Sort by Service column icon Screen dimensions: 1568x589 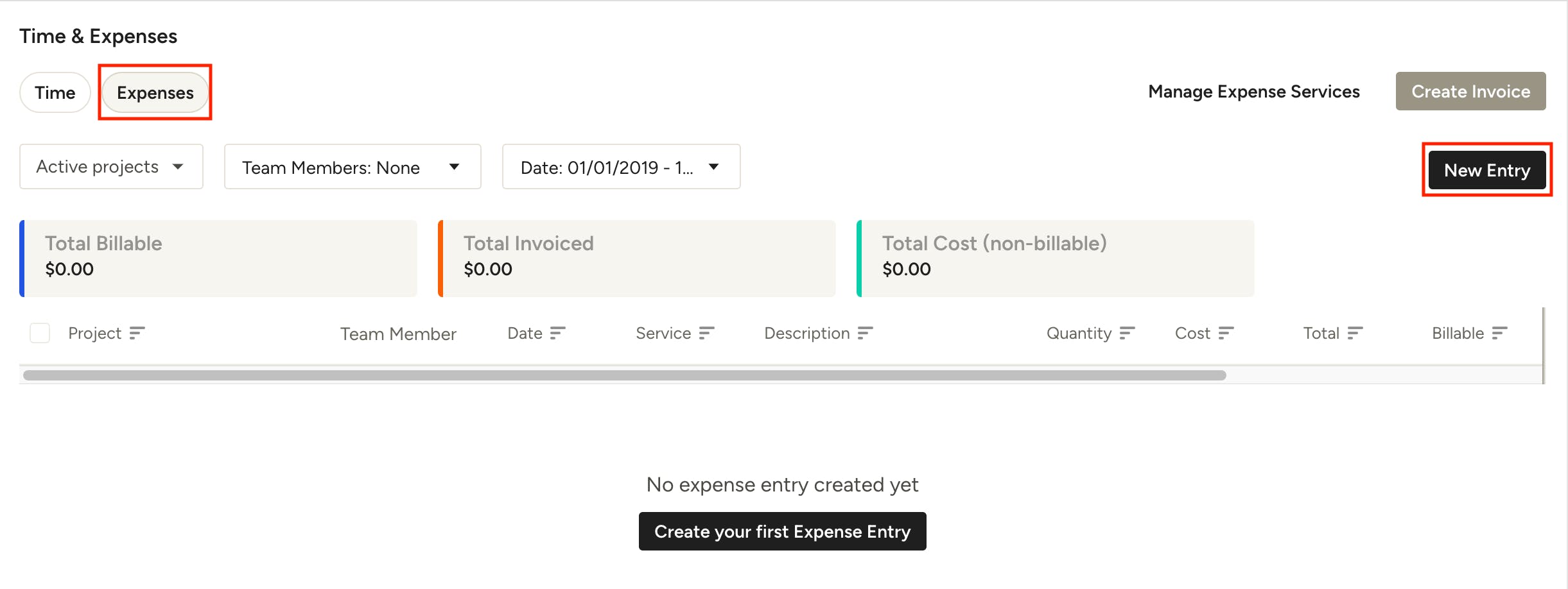[706, 333]
